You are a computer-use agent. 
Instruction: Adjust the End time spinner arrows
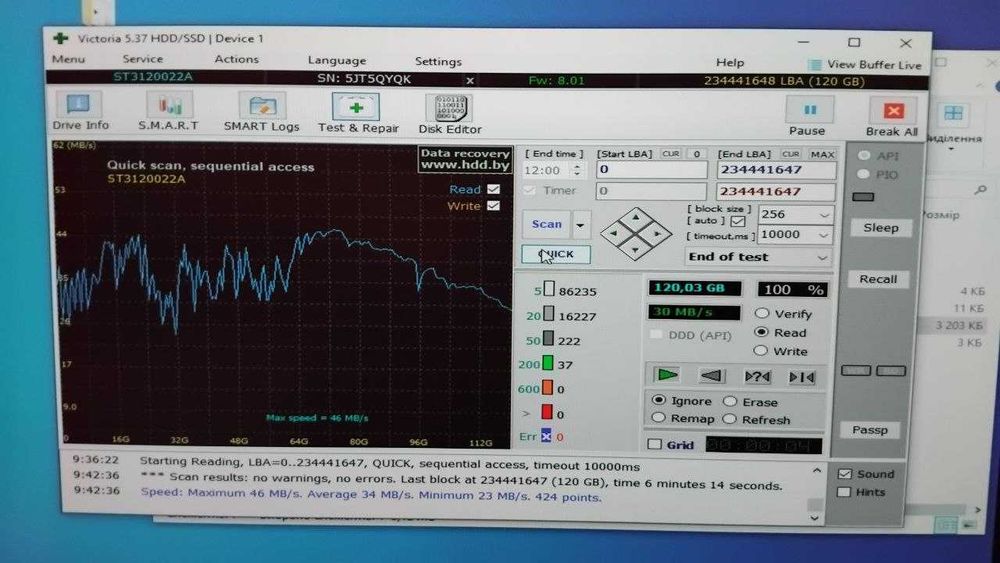pyautogui.click(x=577, y=170)
